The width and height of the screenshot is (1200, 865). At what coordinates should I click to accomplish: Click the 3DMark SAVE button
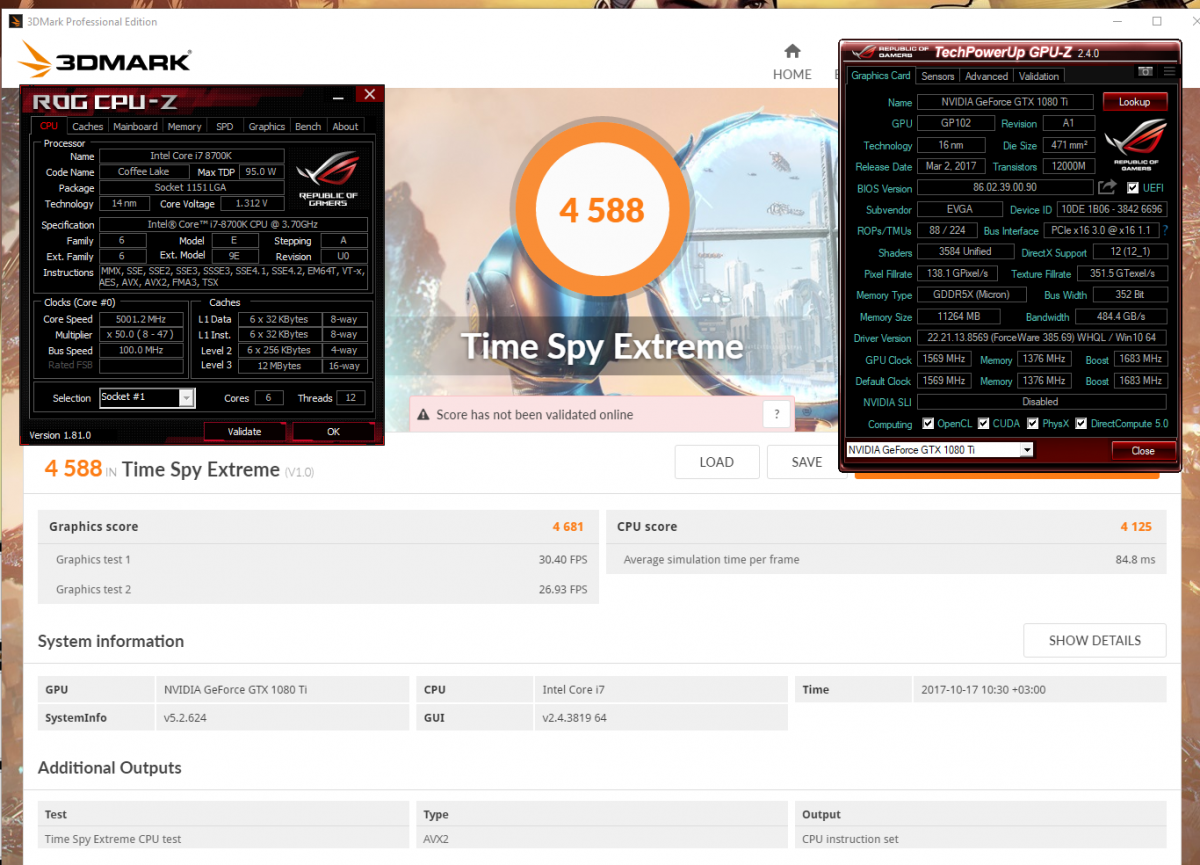coord(807,462)
